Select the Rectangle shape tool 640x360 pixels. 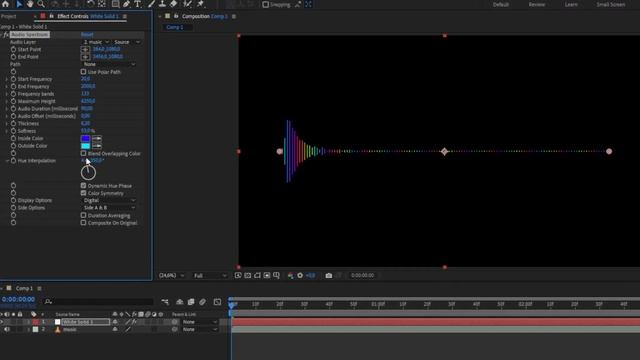[x=116, y=4]
